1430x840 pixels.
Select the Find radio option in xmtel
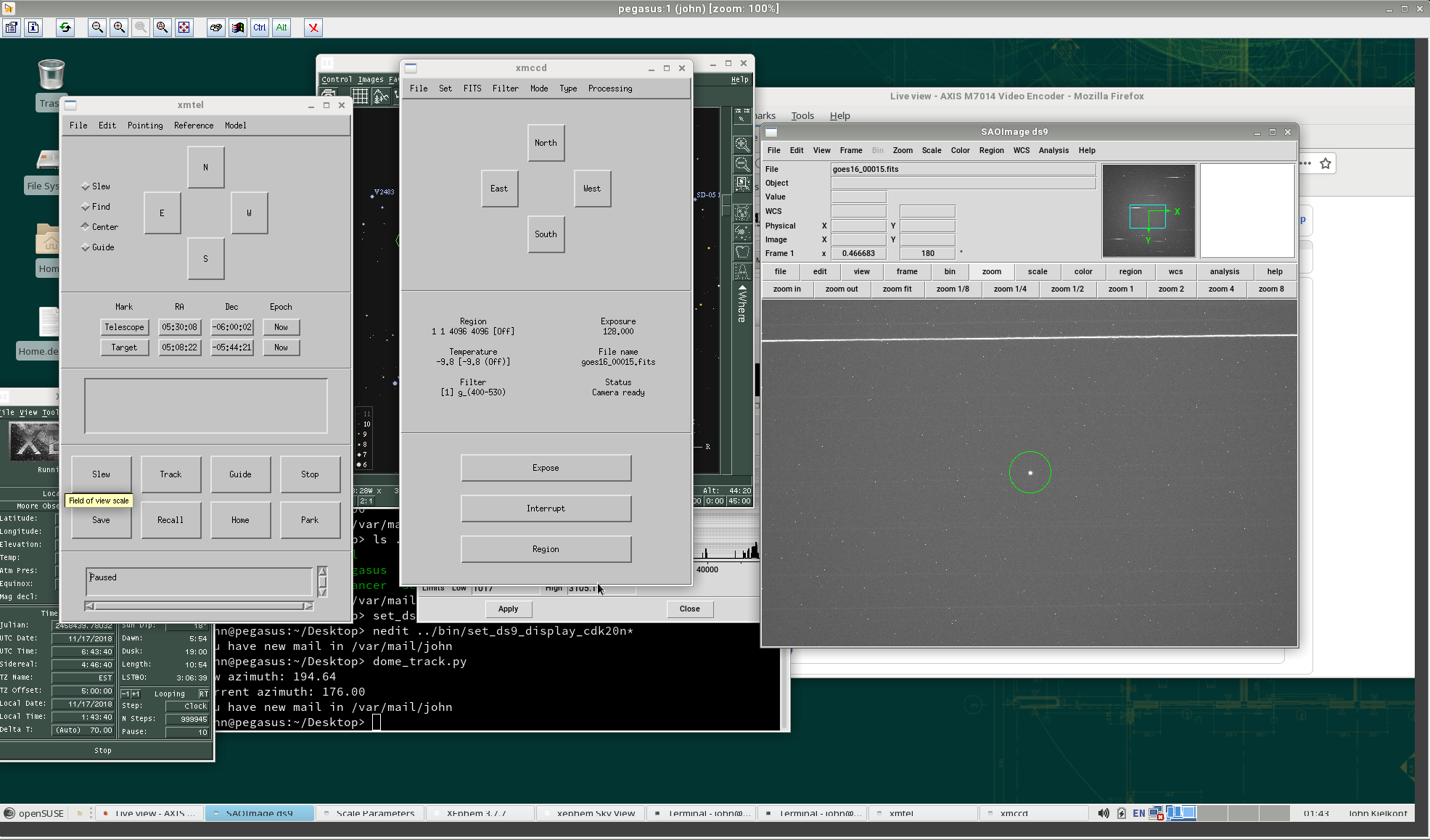(x=96, y=207)
